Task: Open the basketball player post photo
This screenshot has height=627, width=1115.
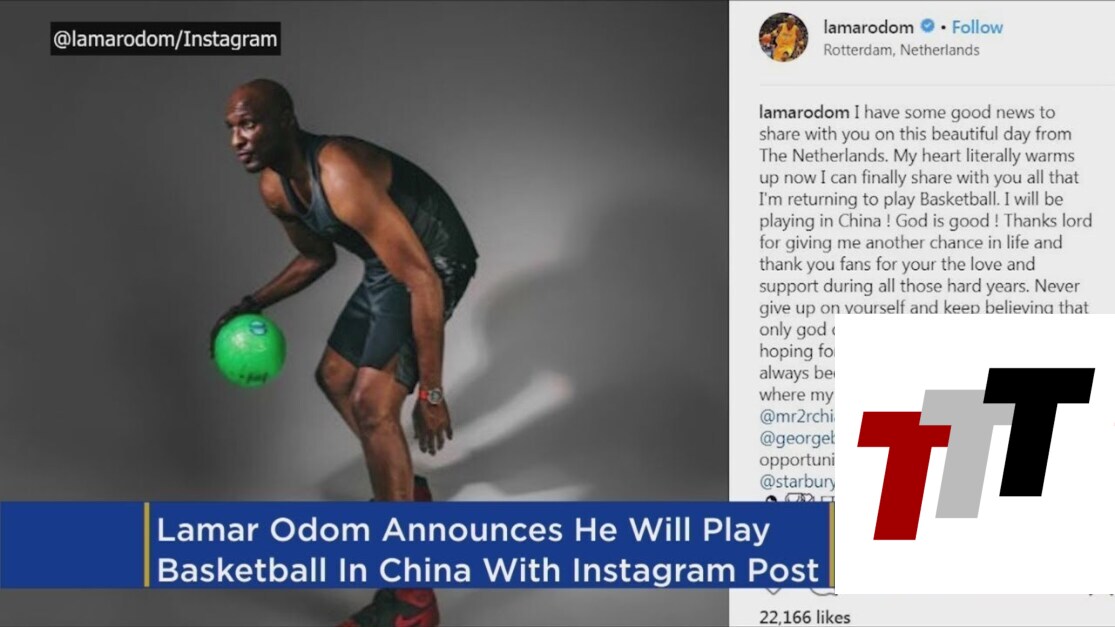Action: coord(364,314)
